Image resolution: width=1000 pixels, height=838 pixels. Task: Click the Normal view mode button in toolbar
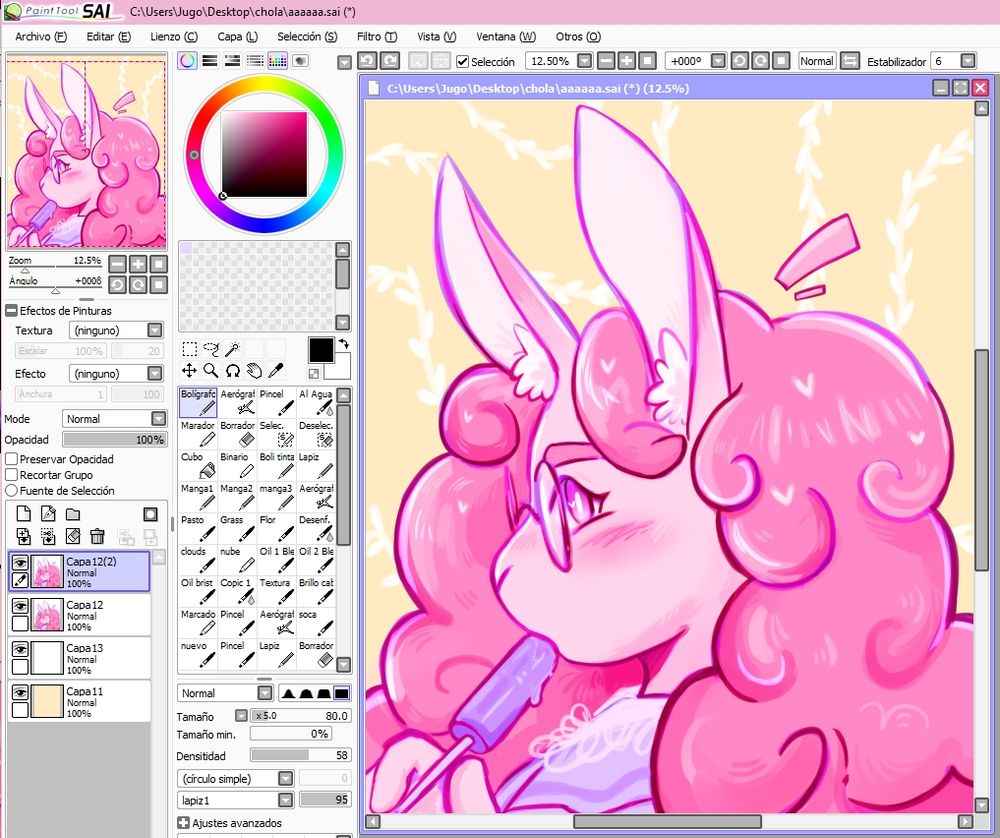tap(817, 61)
